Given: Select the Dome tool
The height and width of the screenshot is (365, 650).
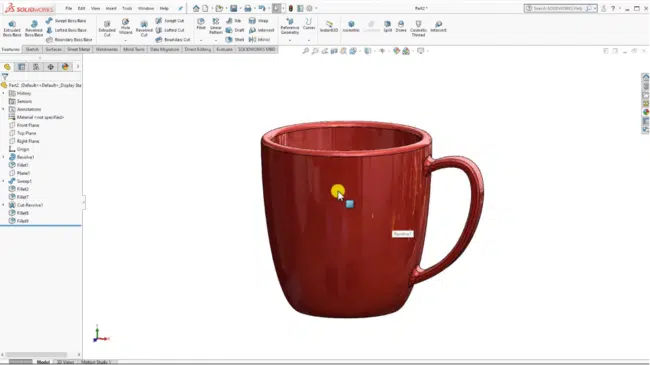Looking at the screenshot, I should click(401, 27).
